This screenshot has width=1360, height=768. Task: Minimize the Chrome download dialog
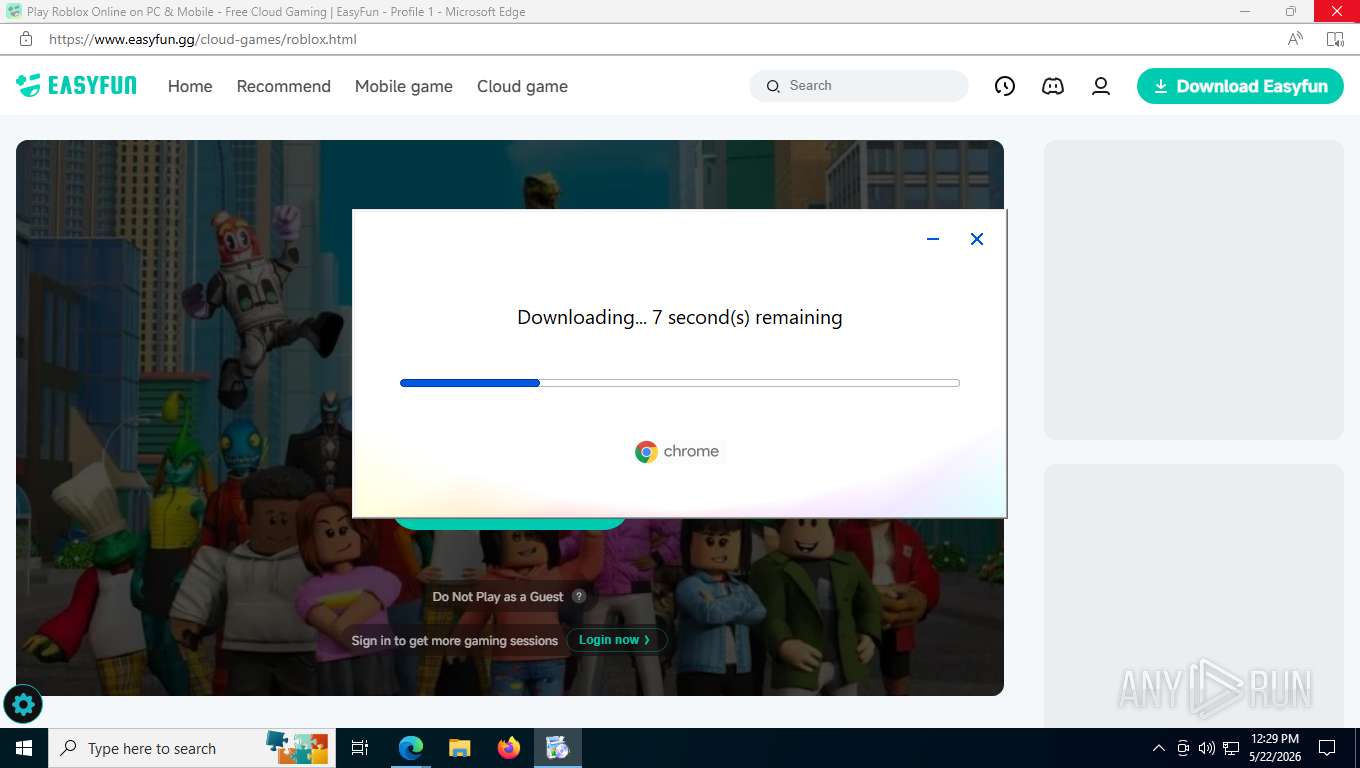(933, 239)
